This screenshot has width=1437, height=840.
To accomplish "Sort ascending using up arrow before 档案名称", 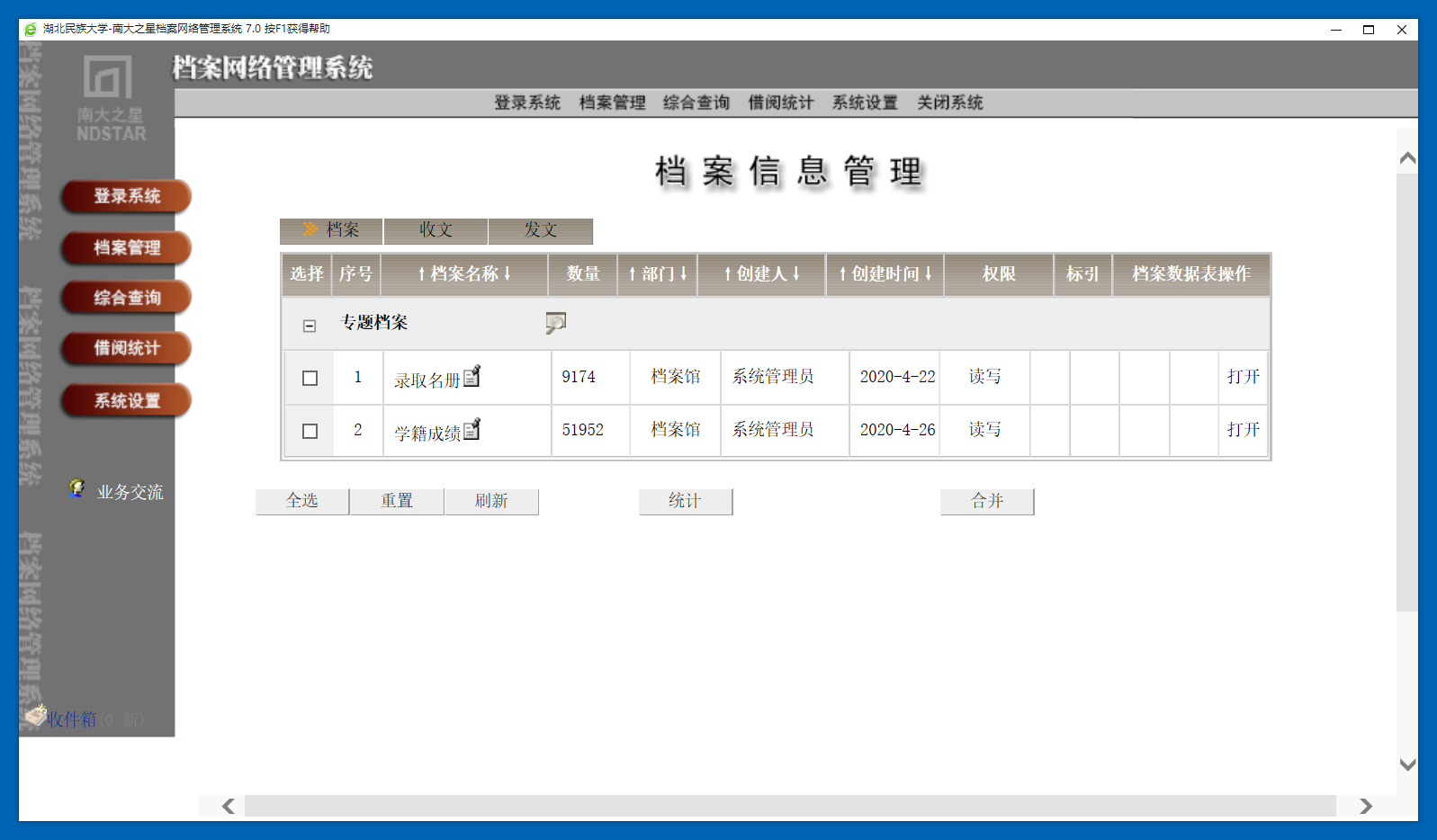I will tap(420, 274).
